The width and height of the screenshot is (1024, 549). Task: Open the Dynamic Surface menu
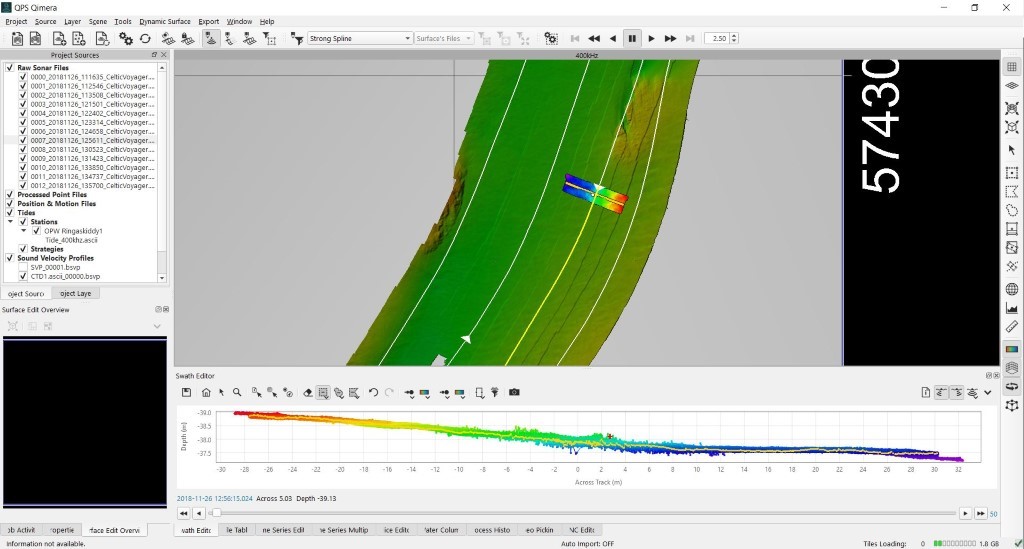coord(165,21)
